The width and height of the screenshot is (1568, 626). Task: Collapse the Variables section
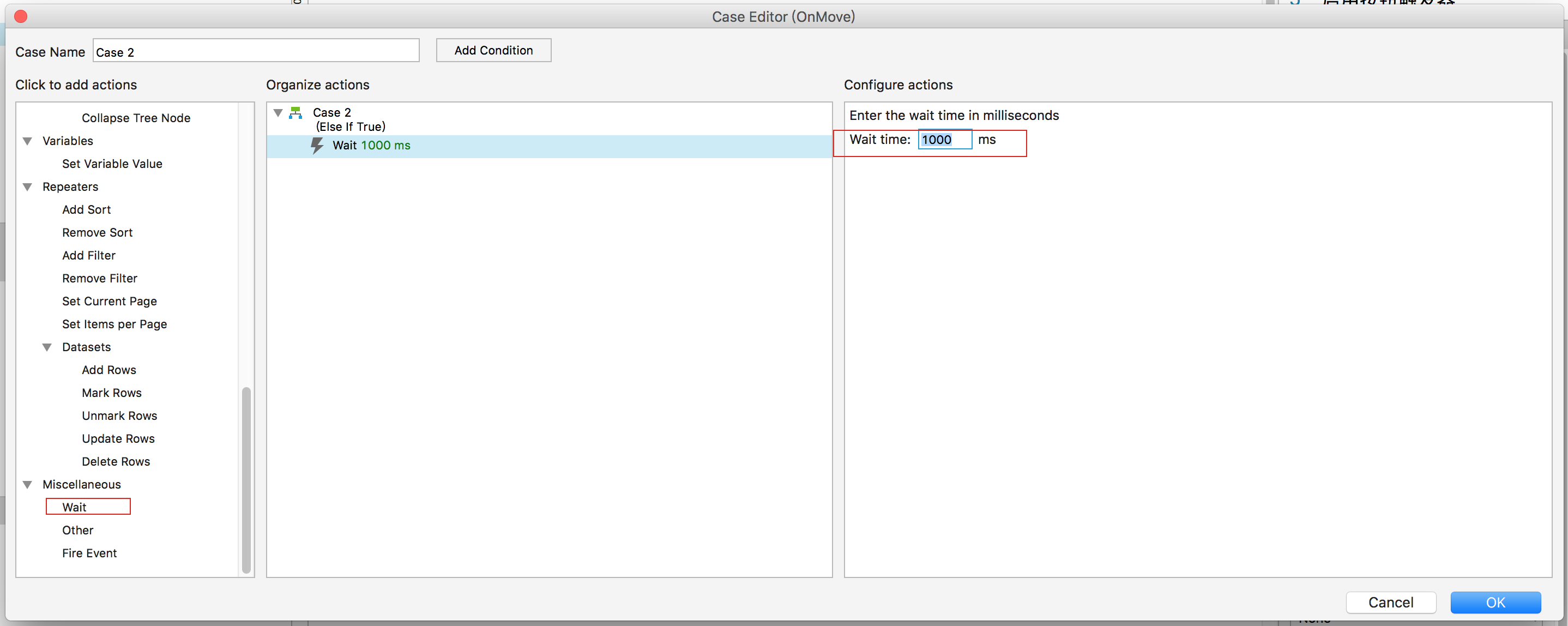click(27, 141)
